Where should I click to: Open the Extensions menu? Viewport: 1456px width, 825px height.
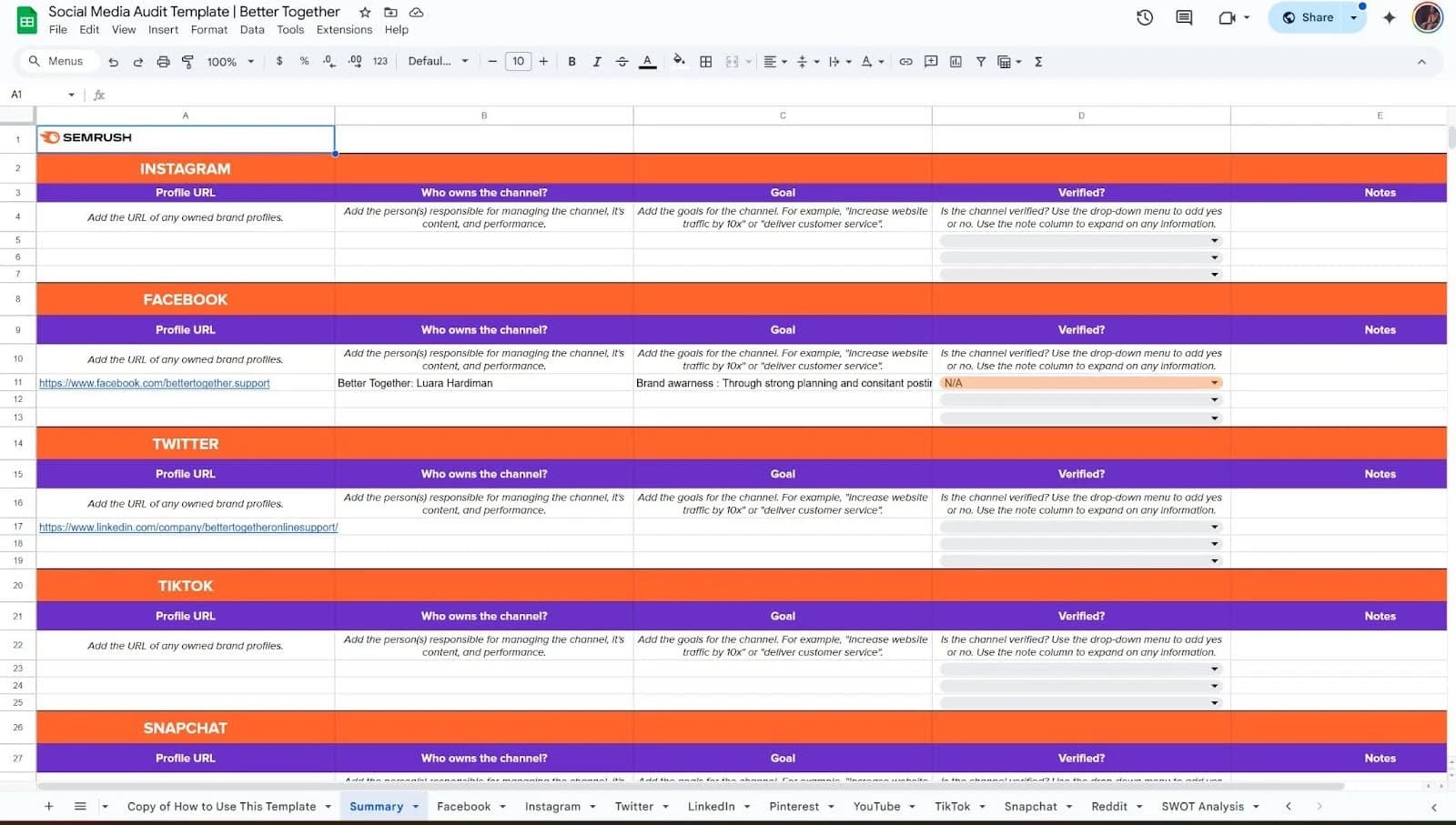344,29
